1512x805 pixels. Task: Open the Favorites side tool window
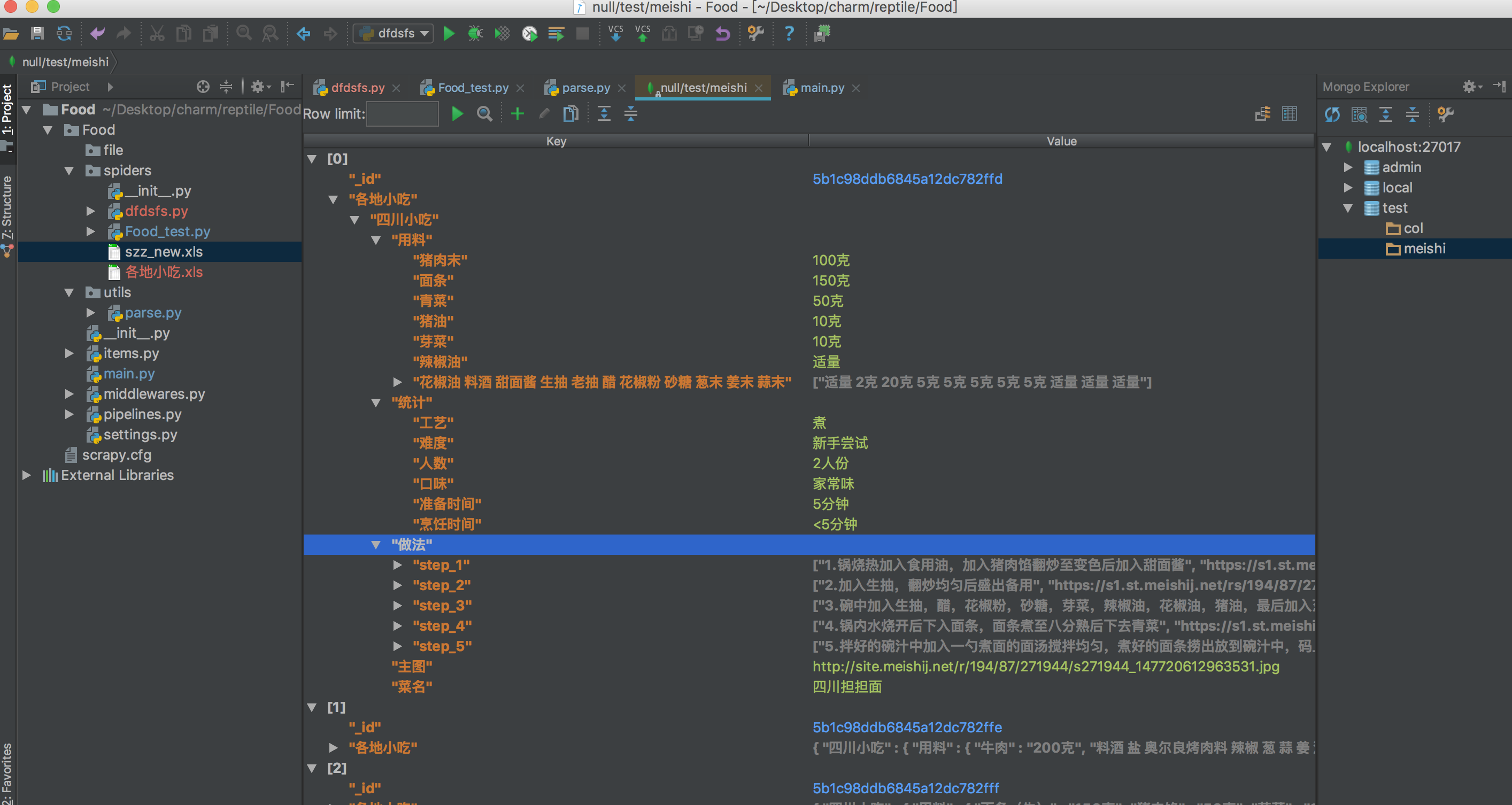tap(7, 773)
